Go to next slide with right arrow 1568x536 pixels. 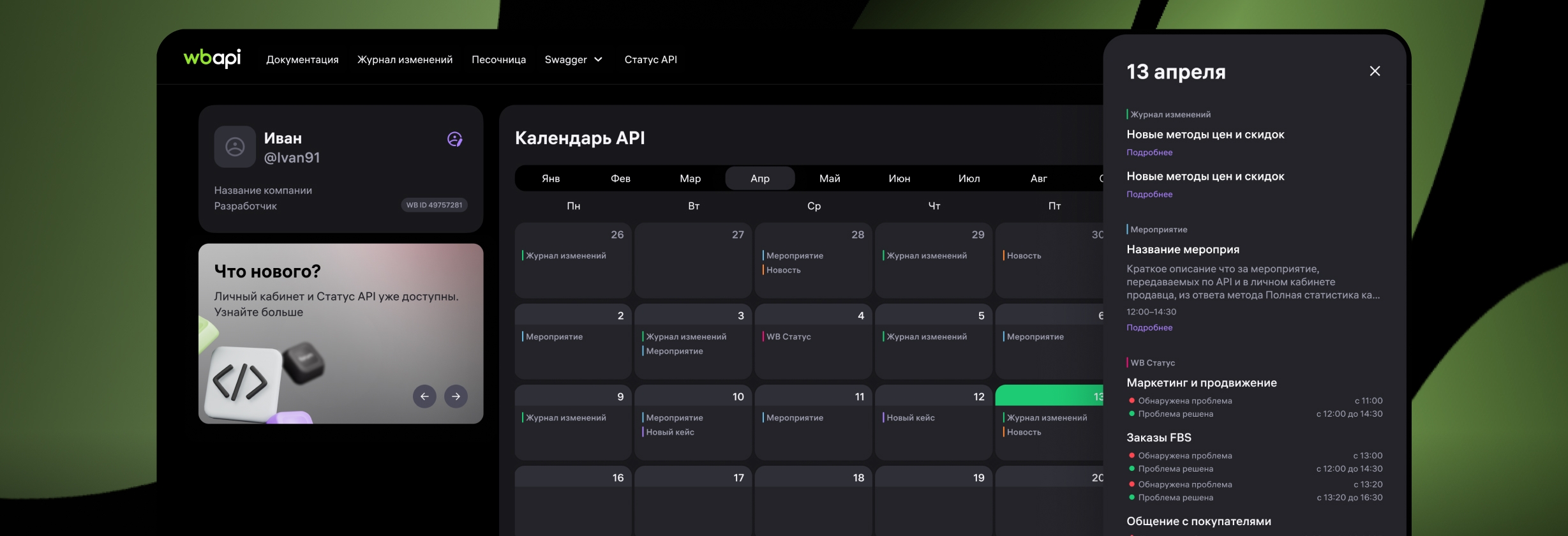point(456,396)
